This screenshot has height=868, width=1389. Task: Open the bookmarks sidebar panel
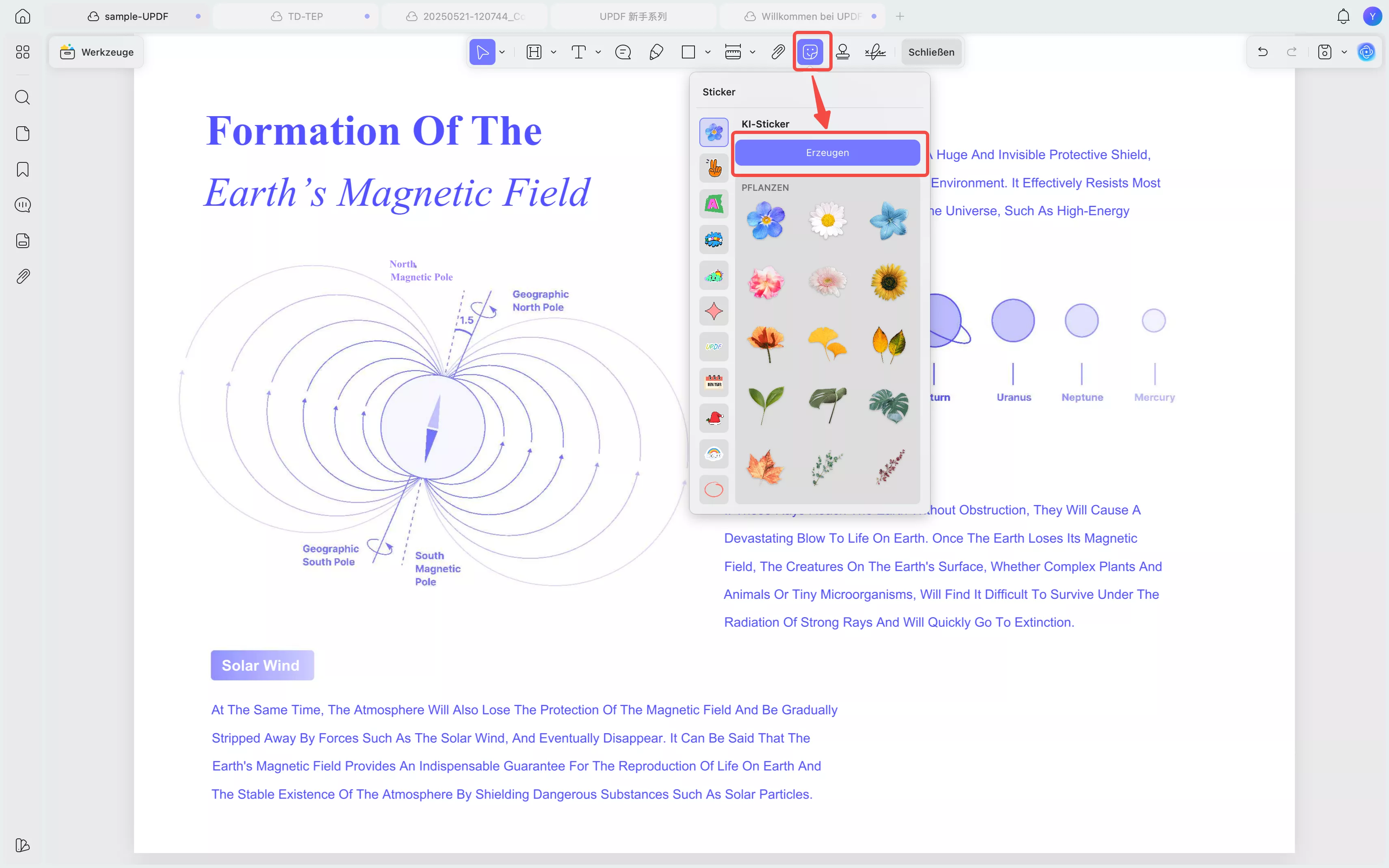(x=22, y=169)
